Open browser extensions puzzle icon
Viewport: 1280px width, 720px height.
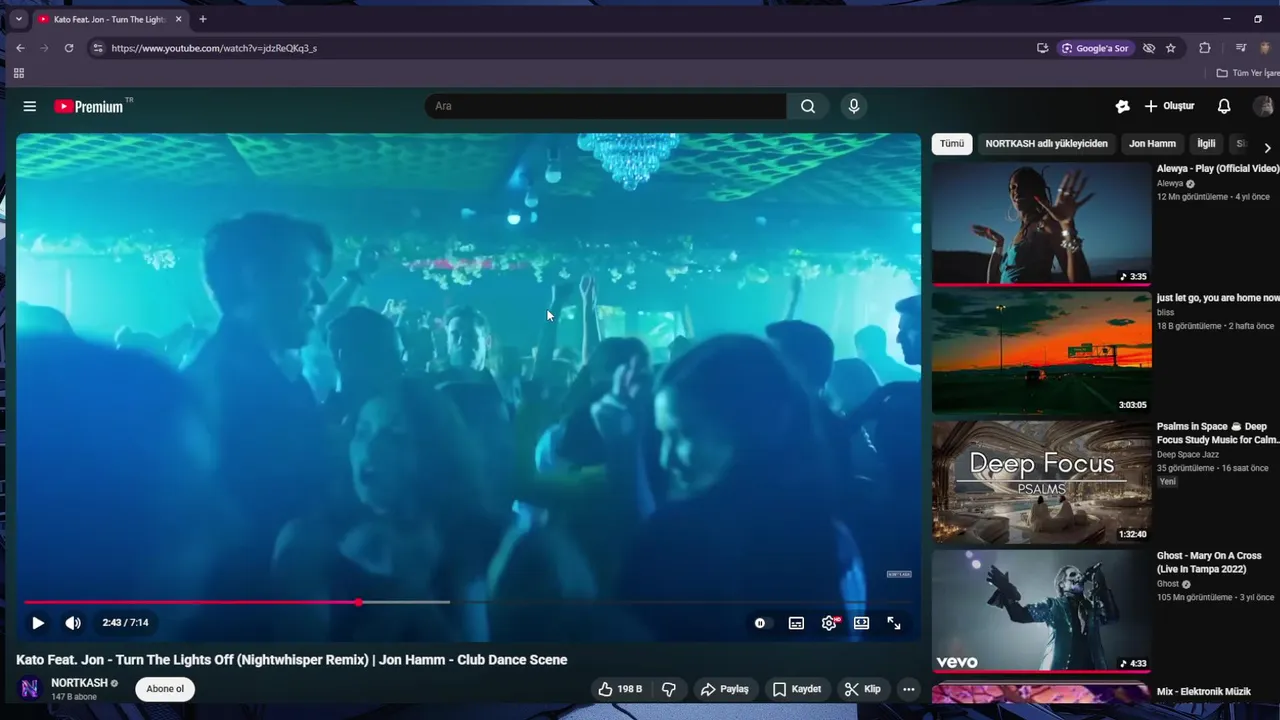tap(1205, 48)
